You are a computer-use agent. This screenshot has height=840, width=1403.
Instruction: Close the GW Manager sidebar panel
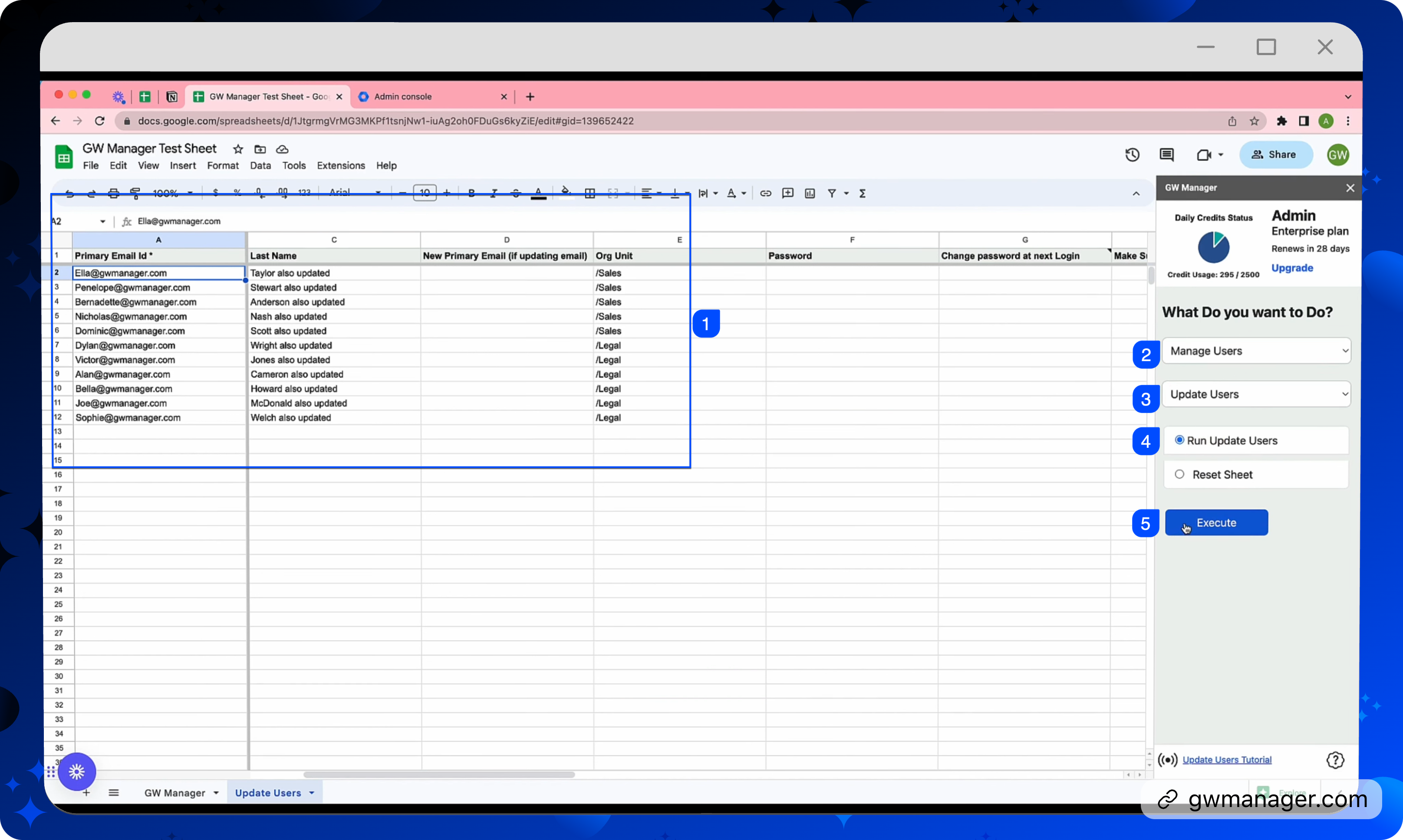1350,188
